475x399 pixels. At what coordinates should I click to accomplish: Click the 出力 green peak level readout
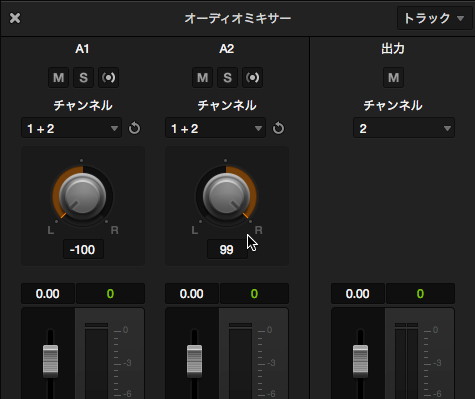coord(420,294)
